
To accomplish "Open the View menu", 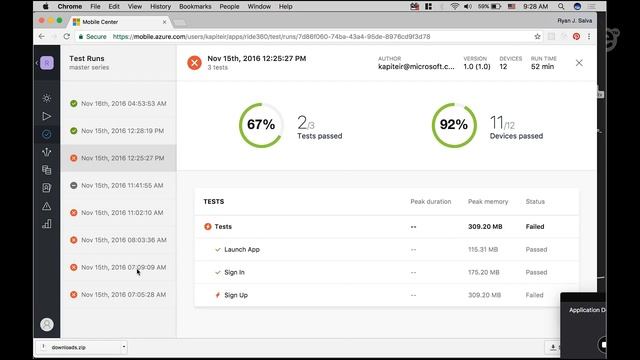I will 135,7.
